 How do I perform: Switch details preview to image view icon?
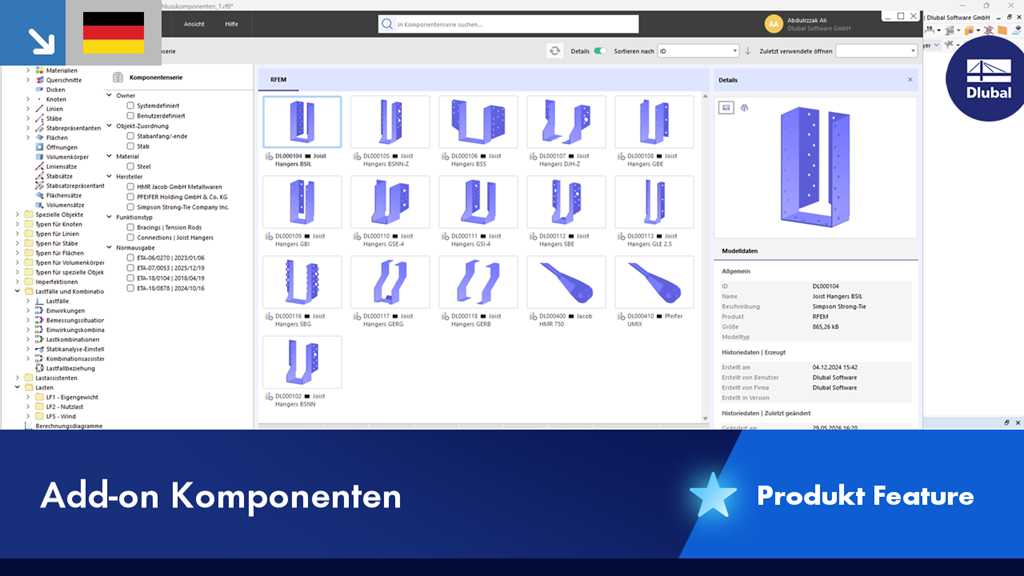coord(726,108)
